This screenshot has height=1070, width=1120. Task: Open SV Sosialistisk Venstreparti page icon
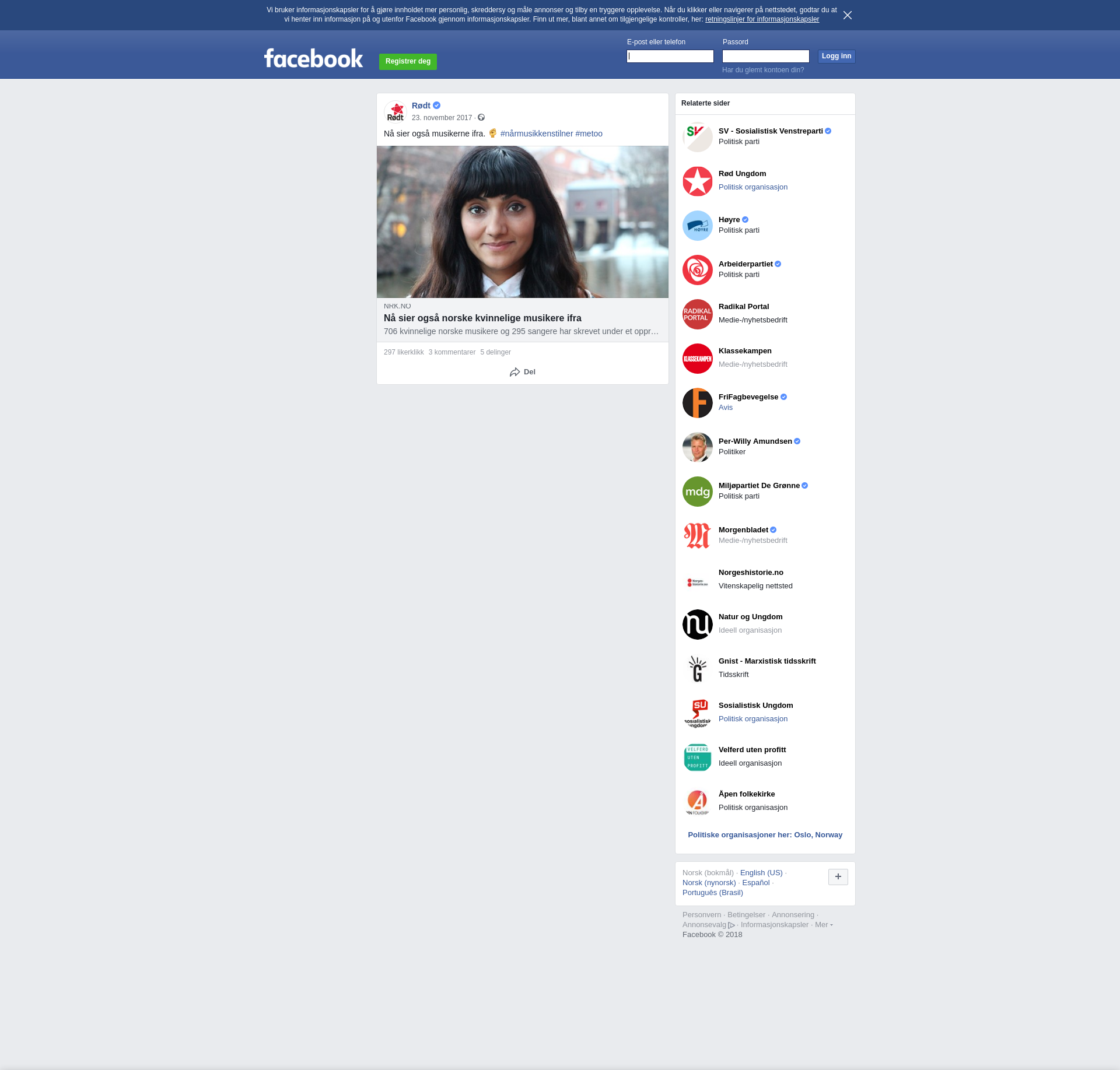click(697, 137)
